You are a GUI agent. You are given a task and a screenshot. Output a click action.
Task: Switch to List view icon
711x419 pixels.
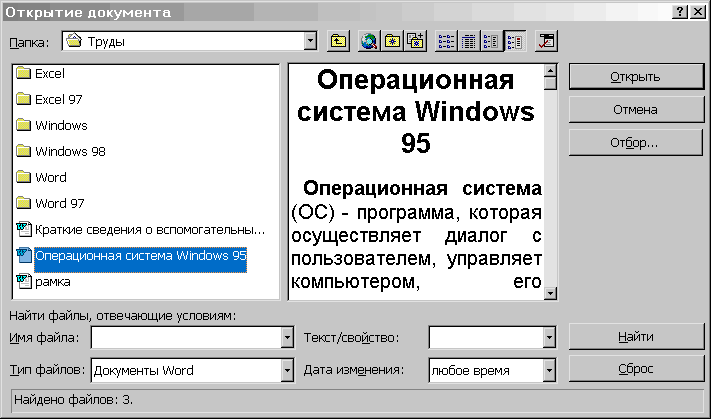coord(446,42)
